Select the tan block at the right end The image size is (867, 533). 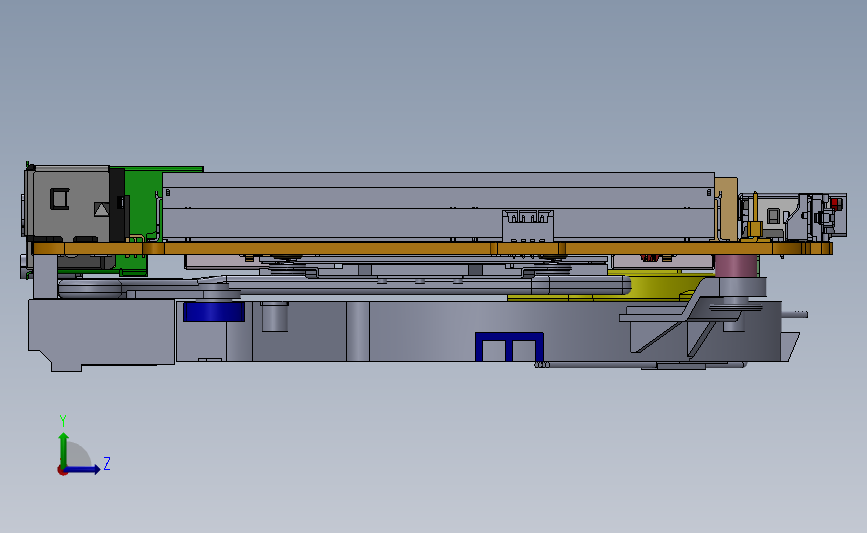click(x=726, y=209)
